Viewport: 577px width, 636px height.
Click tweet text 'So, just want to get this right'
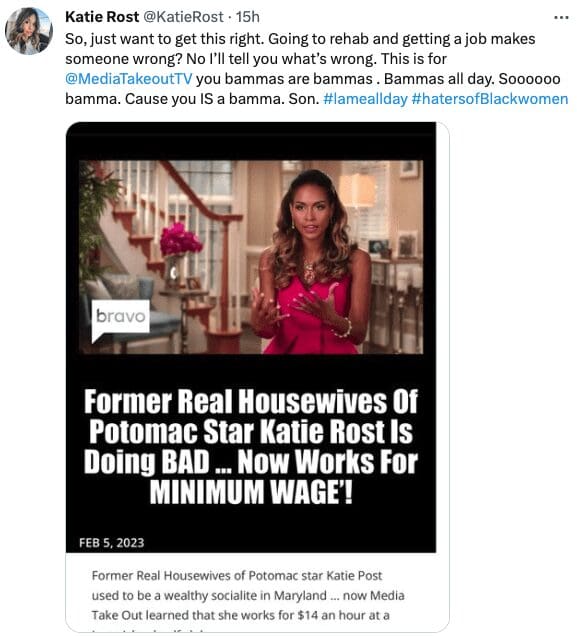[x=165, y=39]
